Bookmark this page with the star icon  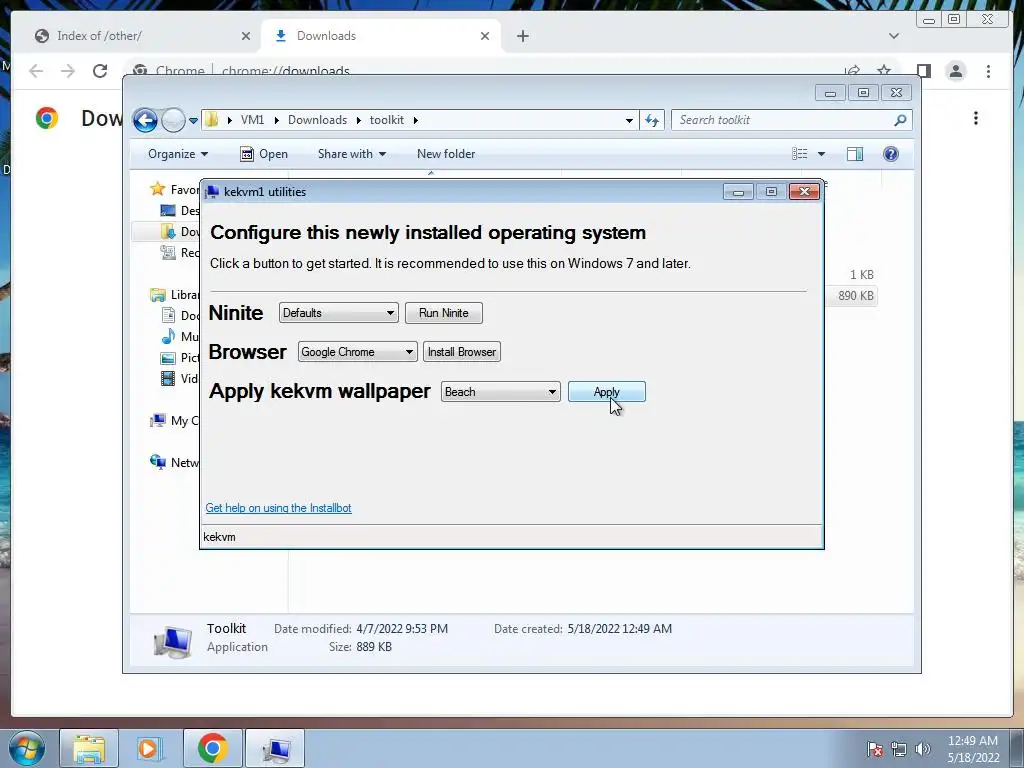884,70
